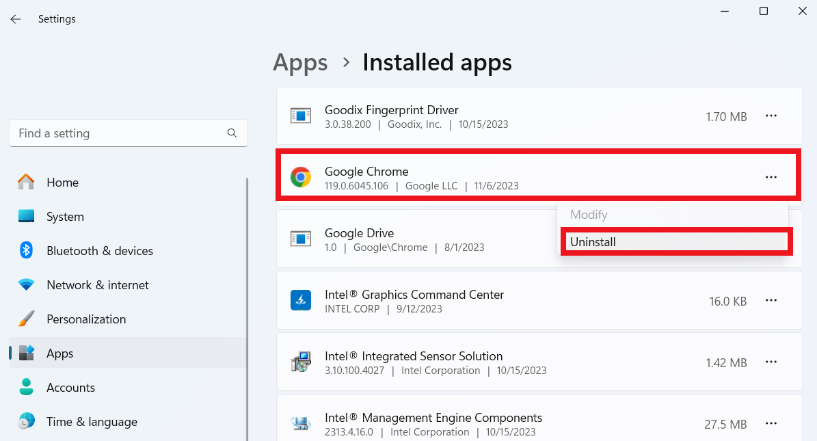Click the sidebar vertical scrollbar
The height and width of the screenshot is (441, 817).
pyautogui.click(x=246, y=309)
